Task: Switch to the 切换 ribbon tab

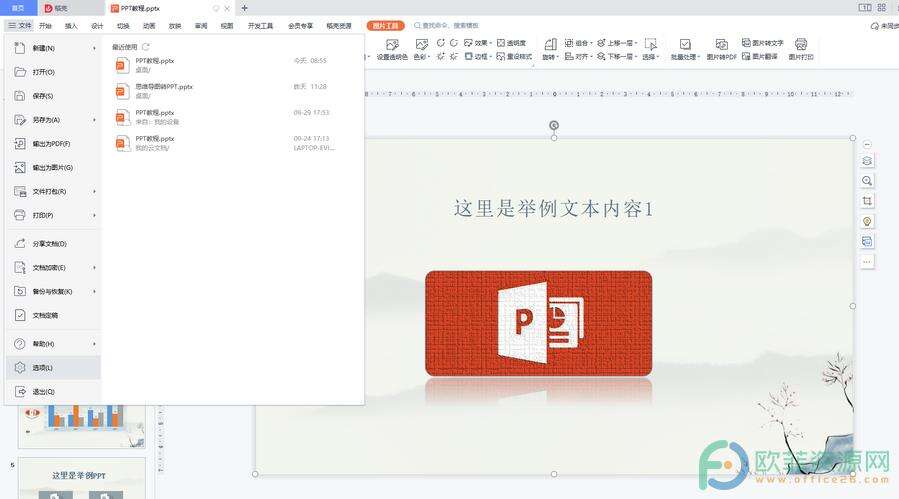Action: click(123, 26)
